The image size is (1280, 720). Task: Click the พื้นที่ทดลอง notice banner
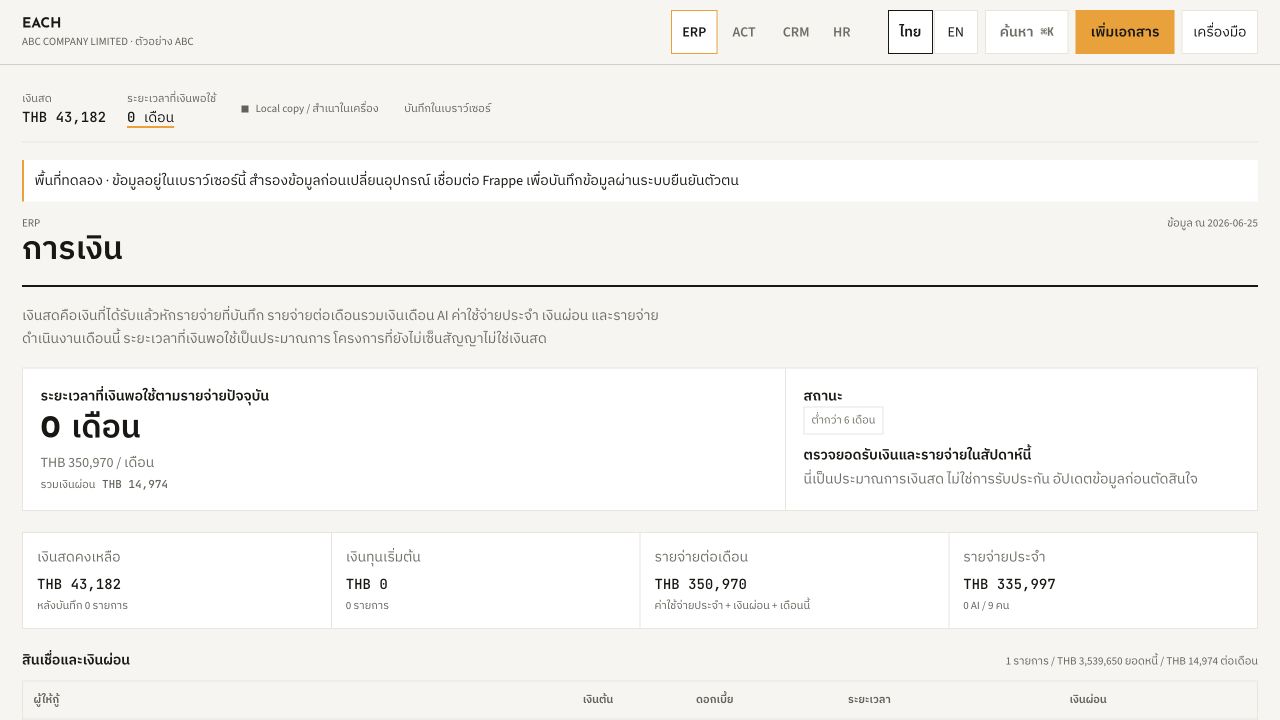click(640, 181)
